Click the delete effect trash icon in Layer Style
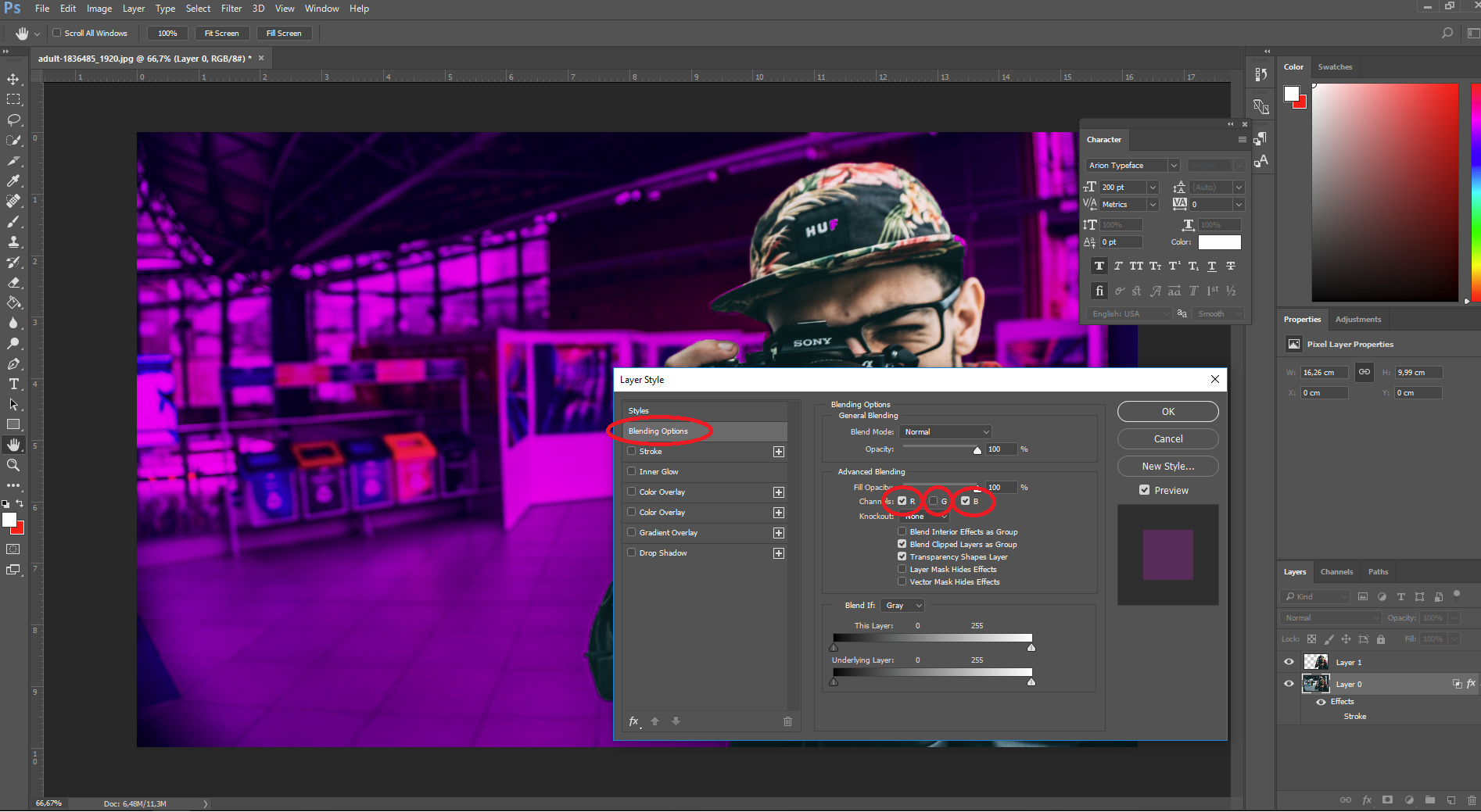This screenshot has height=812, width=1481. (x=787, y=721)
